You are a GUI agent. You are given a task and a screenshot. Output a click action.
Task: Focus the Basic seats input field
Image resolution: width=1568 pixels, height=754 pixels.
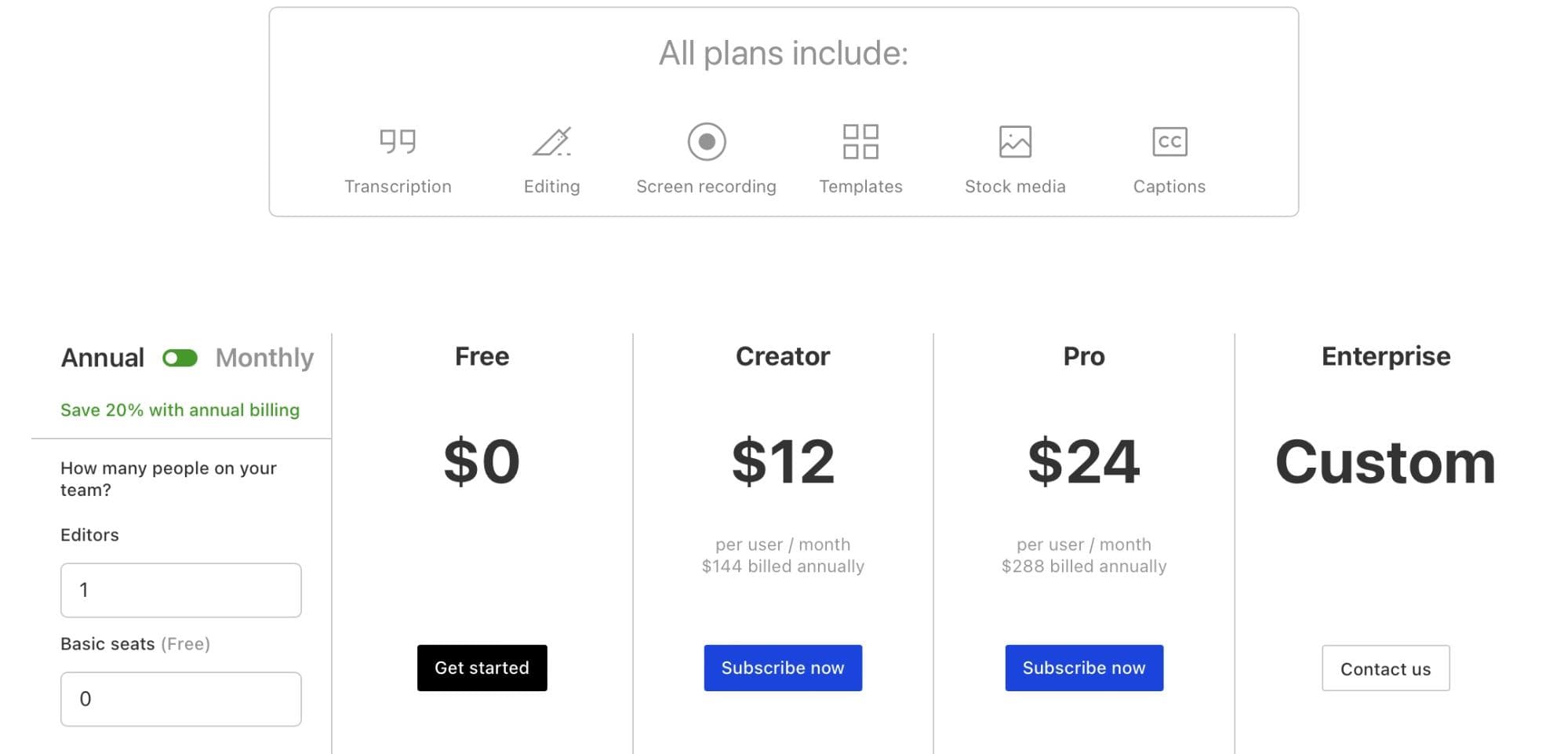pyautogui.click(x=181, y=699)
